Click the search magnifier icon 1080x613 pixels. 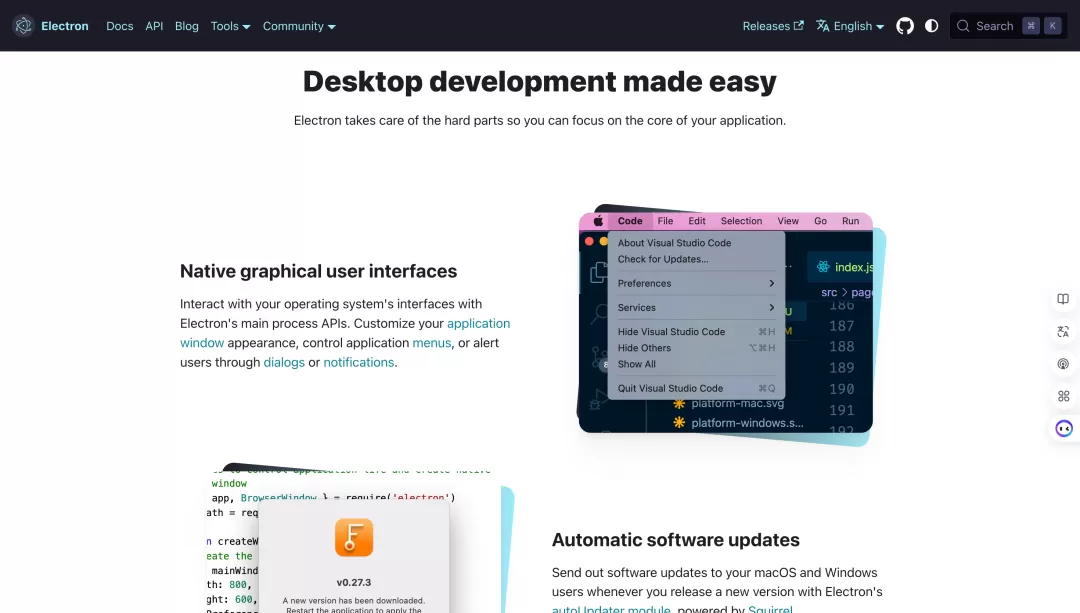[963, 26]
